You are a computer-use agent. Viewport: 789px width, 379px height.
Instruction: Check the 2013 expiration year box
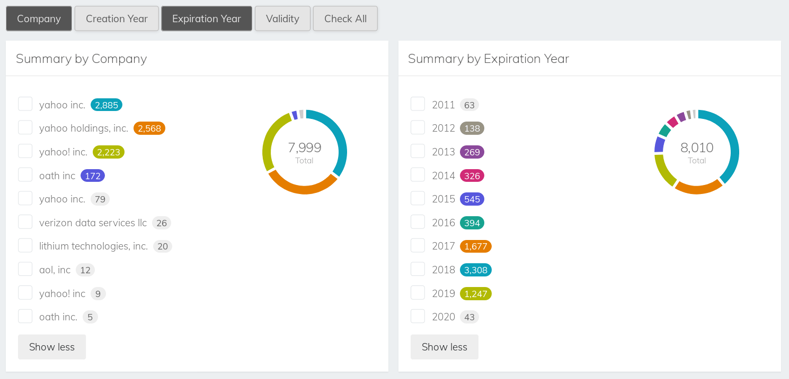[x=418, y=151]
